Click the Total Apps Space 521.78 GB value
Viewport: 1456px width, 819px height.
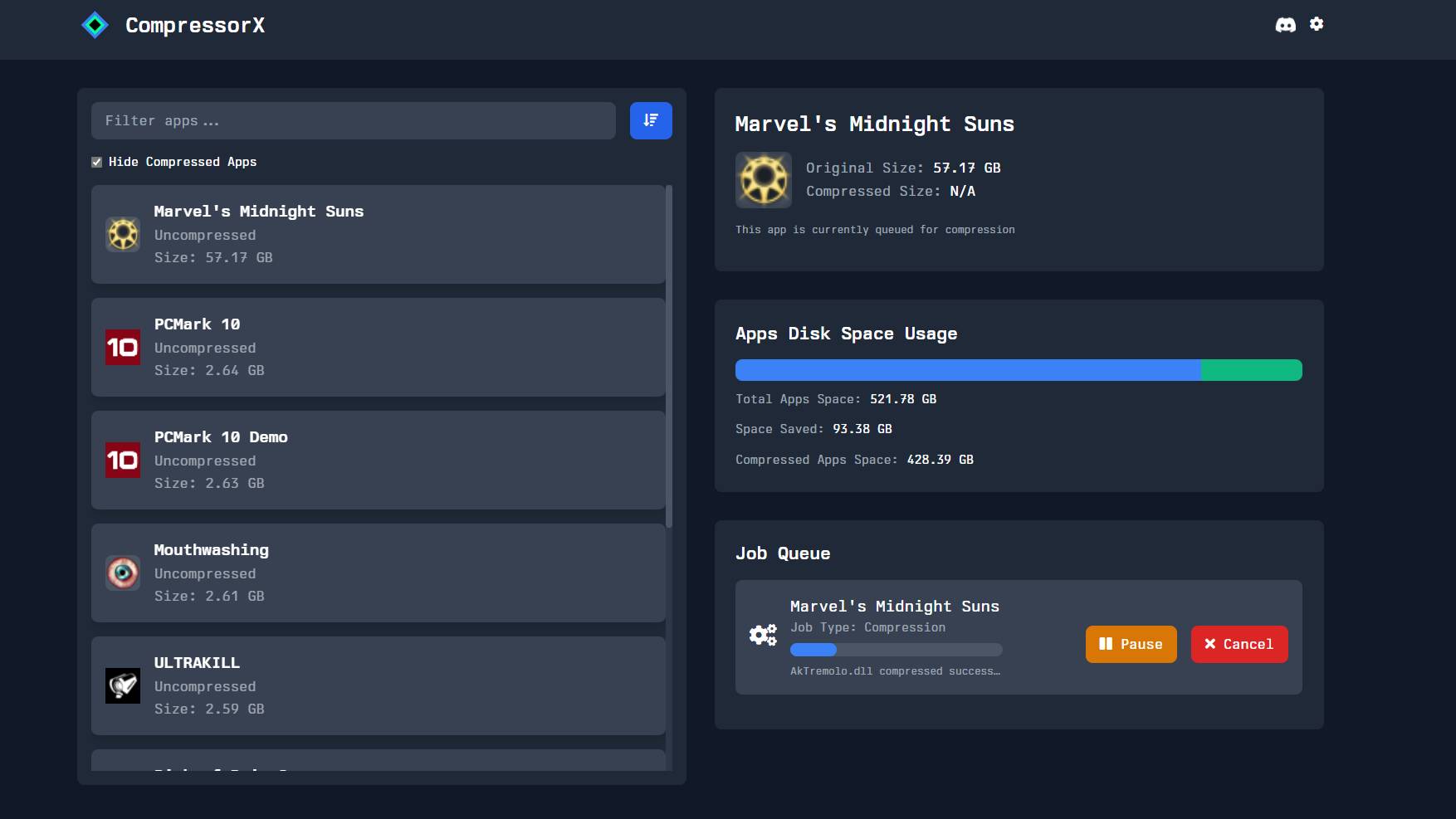pos(903,399)
